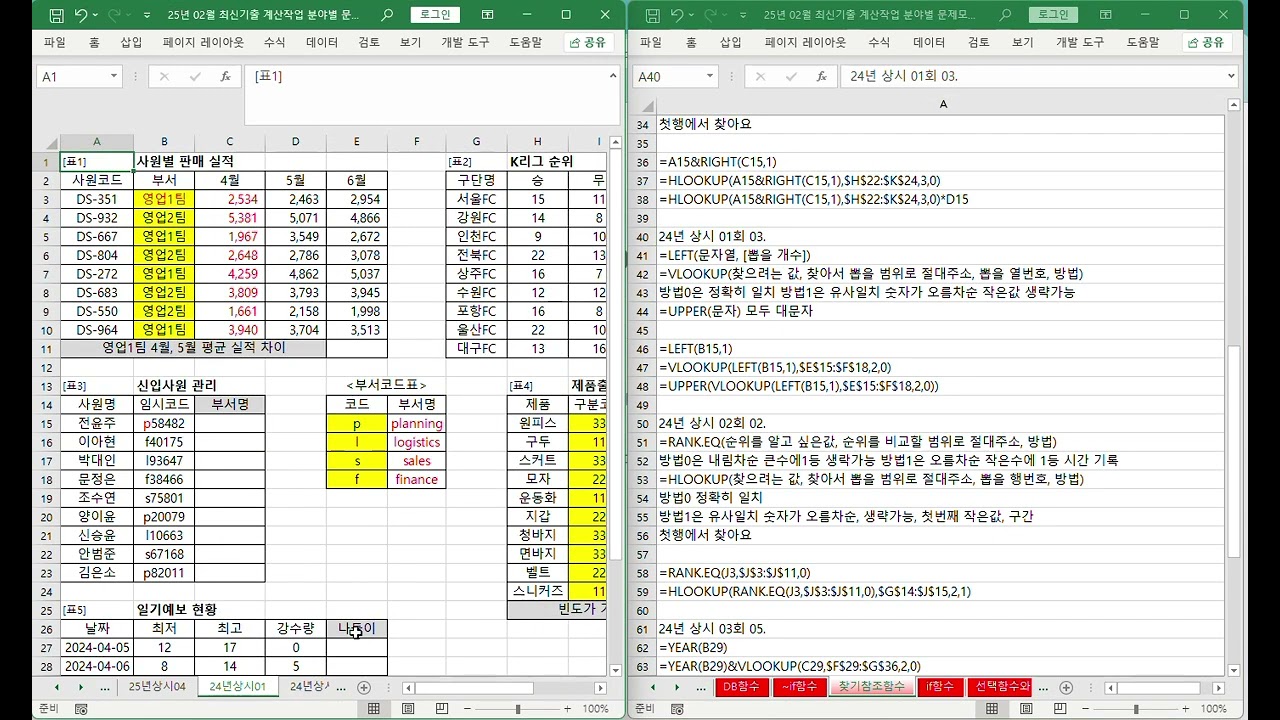1280x720 pixels.
Task: Click the Redo icon in left Excel window
Action: click(x=113, y=15)
